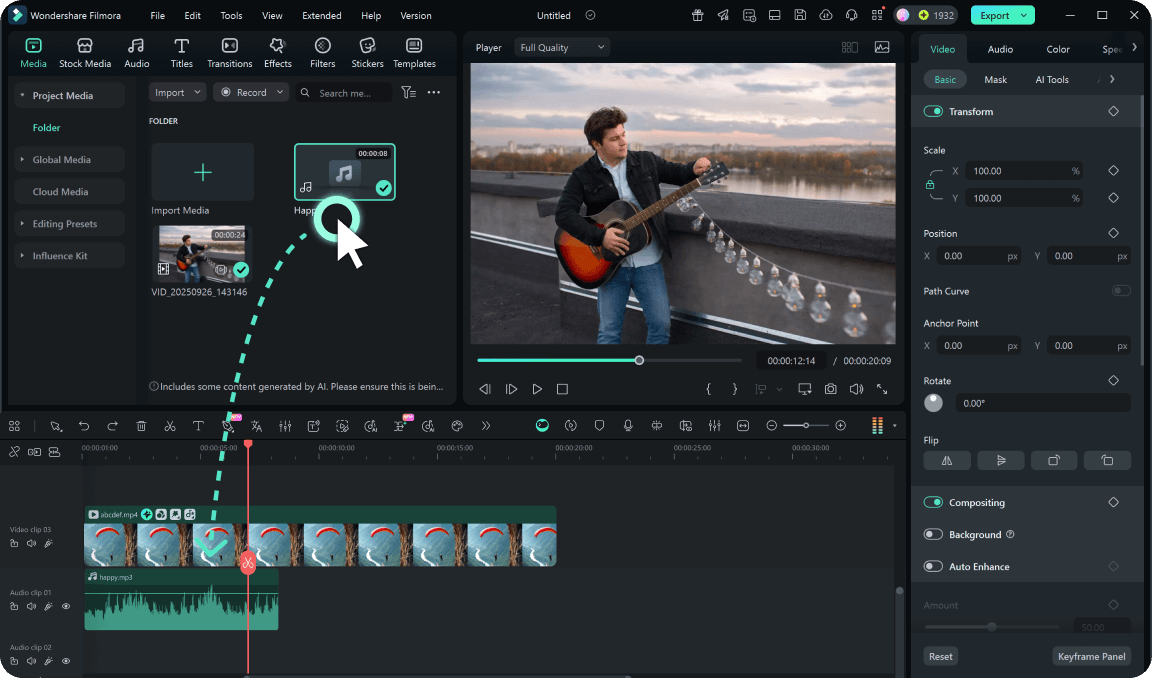Open the Extended menu

tap(321, 16)
